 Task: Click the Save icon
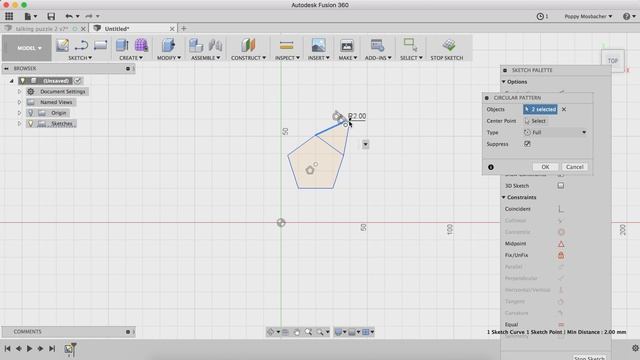(x=51, y=16)
